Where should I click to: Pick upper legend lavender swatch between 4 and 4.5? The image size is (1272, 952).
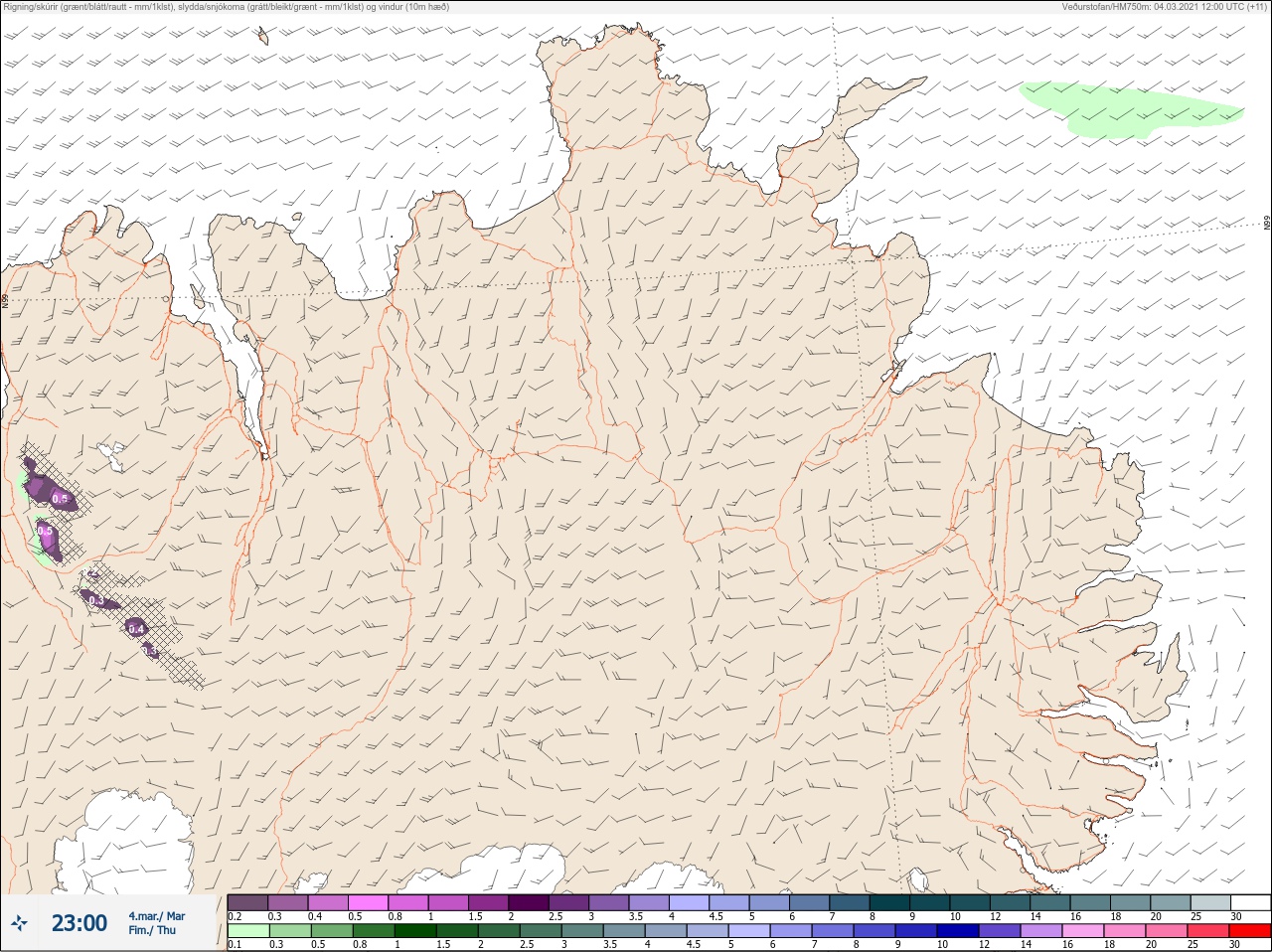click(690, 902)
